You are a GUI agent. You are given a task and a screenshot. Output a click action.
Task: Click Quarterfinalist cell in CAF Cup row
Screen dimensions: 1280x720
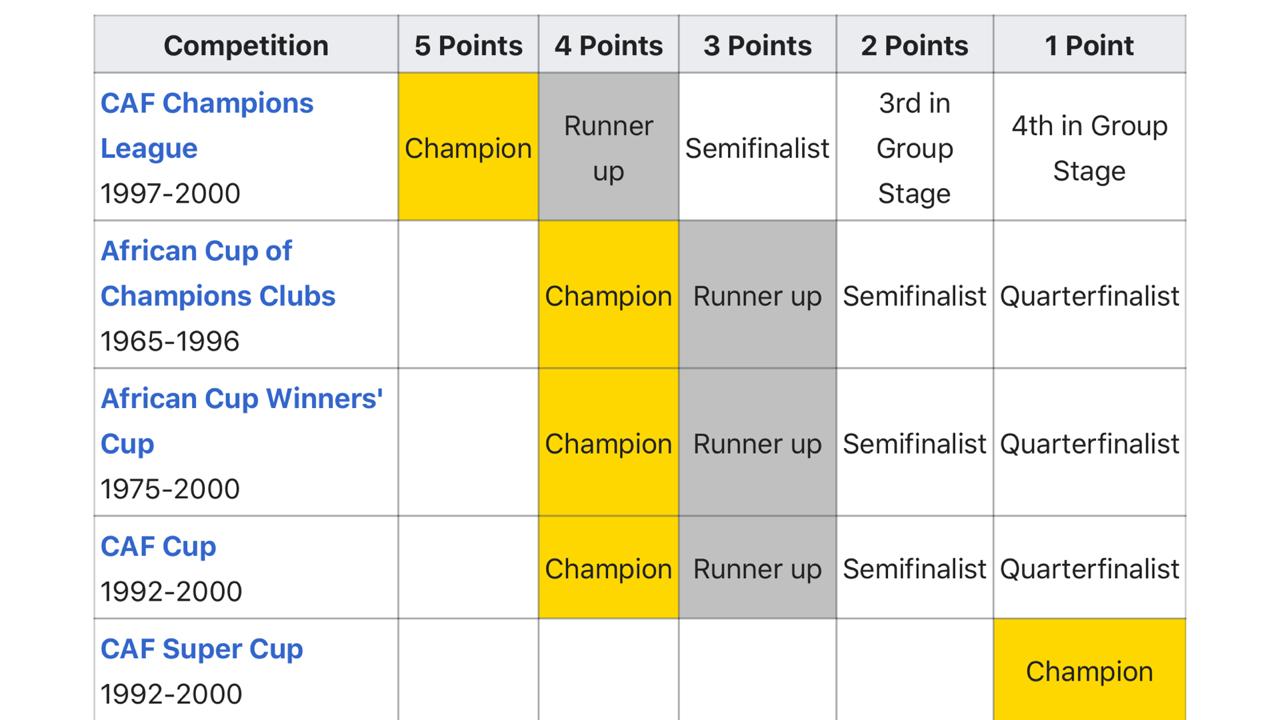[x=1089, y=568]
